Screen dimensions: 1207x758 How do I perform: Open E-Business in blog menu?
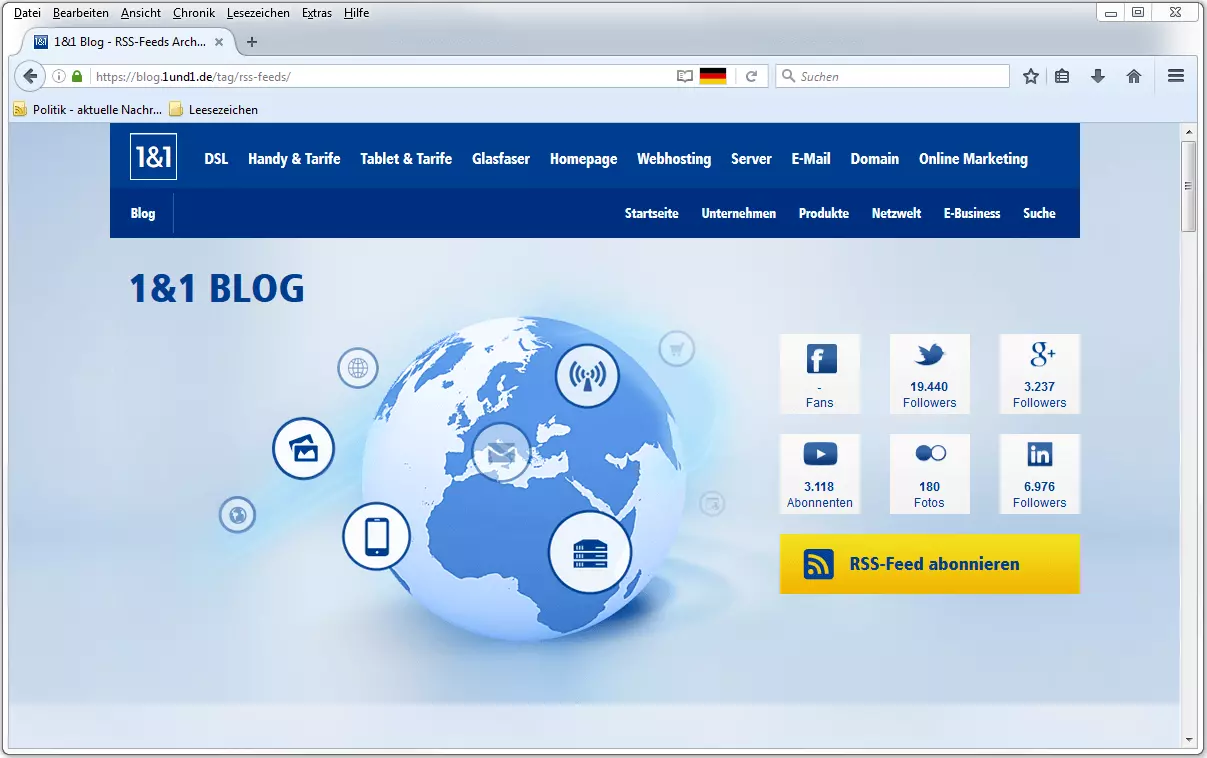pyautogui.click(x=972, y=213)
